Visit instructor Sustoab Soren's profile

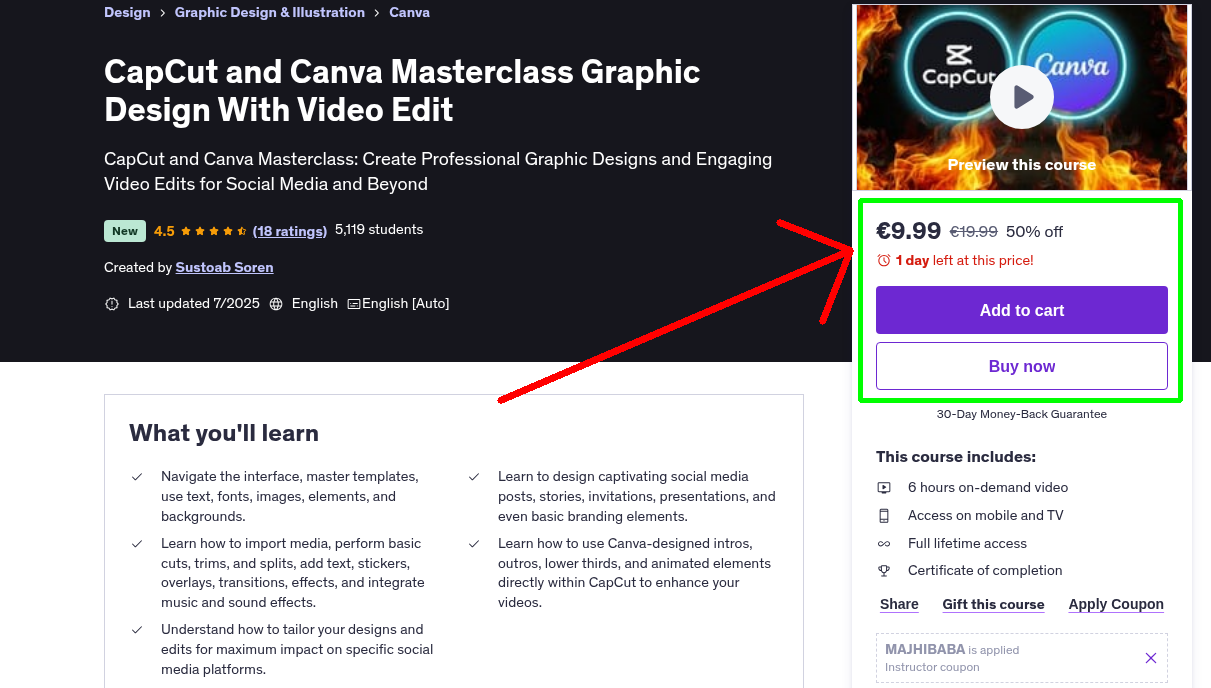[224, 267]
